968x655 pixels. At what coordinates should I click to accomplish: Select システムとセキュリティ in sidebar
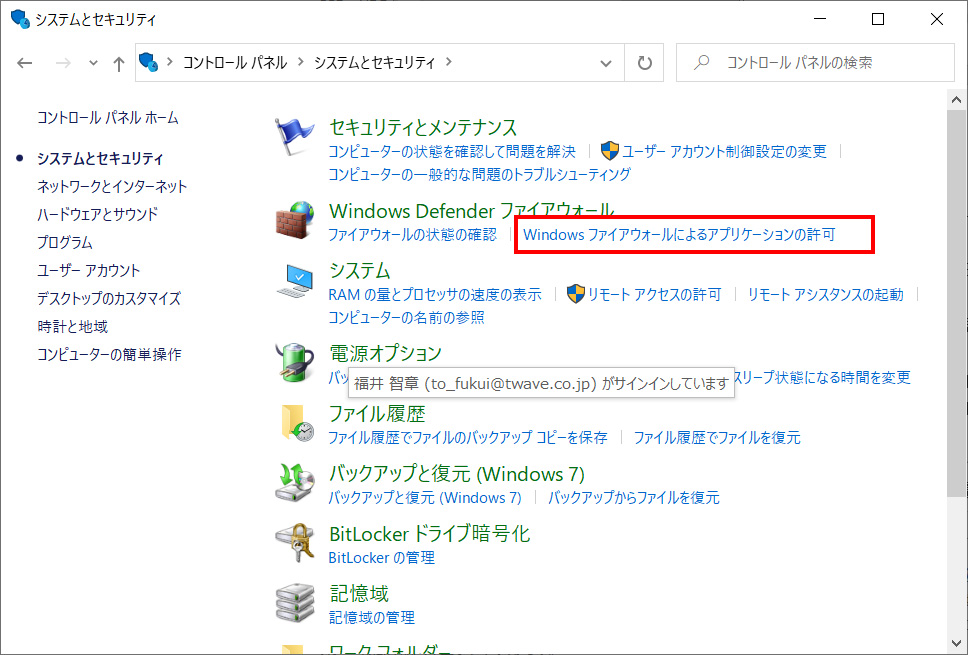(x=100, y=159)
